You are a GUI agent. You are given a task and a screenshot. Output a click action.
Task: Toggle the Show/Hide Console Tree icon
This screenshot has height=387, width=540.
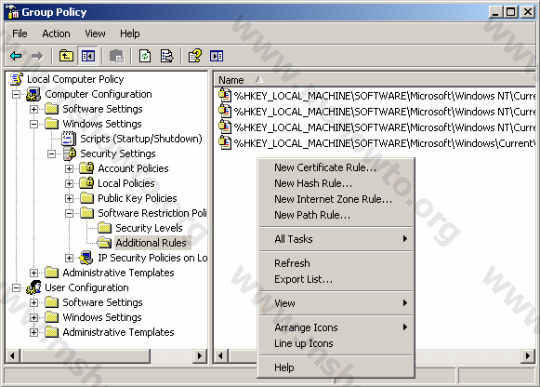pos(88,55)
